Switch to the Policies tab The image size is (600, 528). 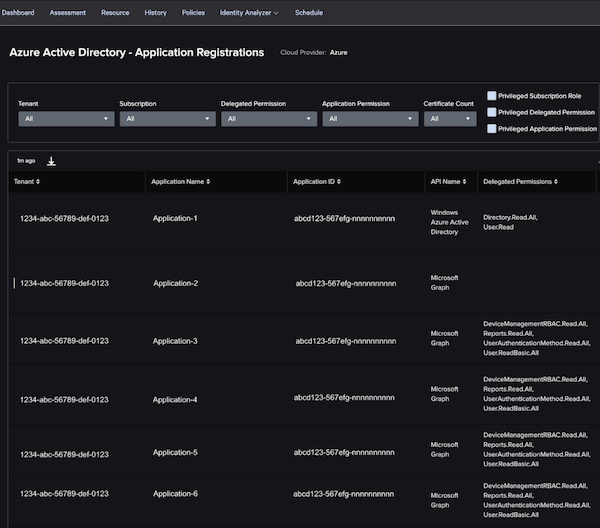[x=193, y=13]
